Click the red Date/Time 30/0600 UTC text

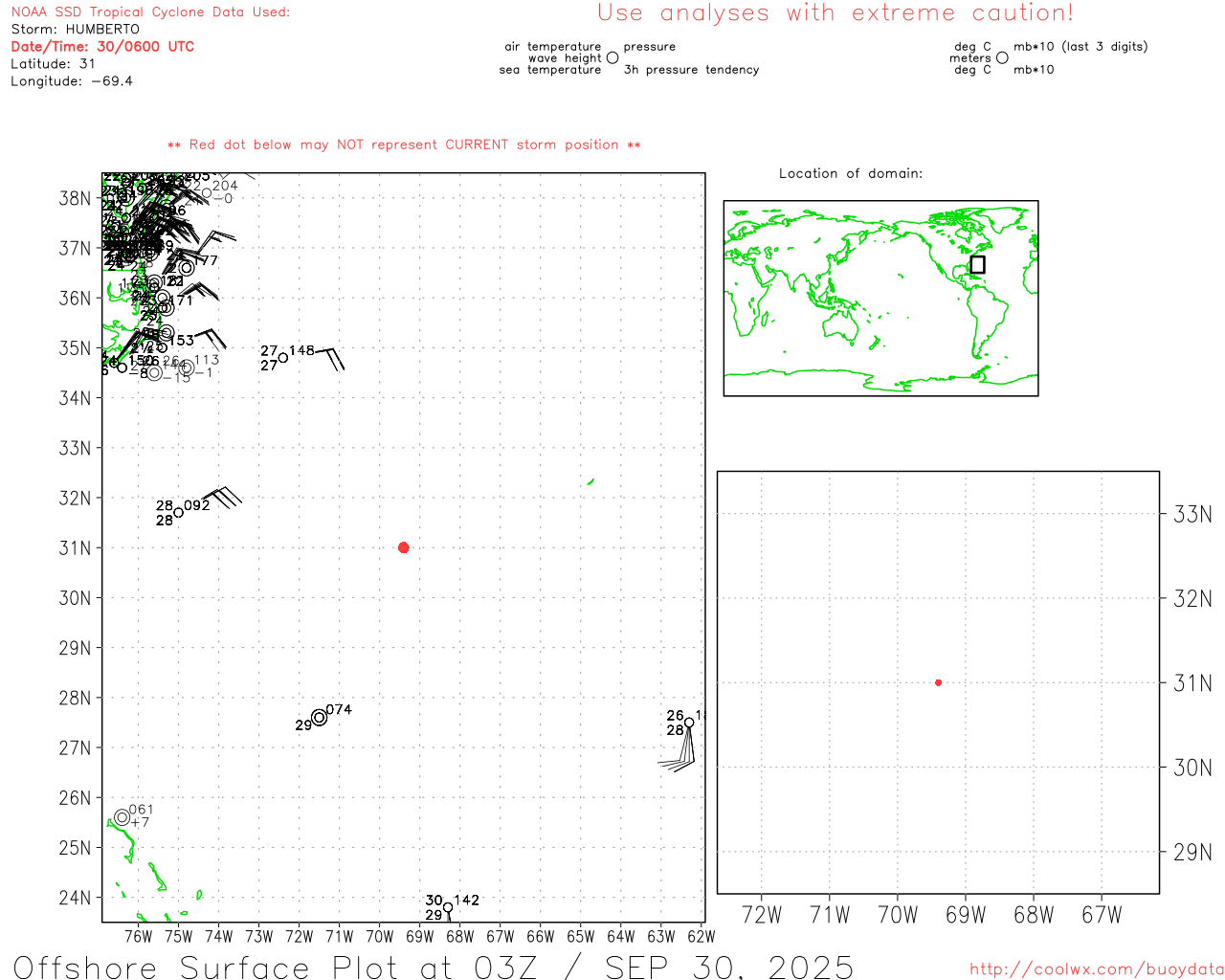pyautogui.click(x=102, y=47)
